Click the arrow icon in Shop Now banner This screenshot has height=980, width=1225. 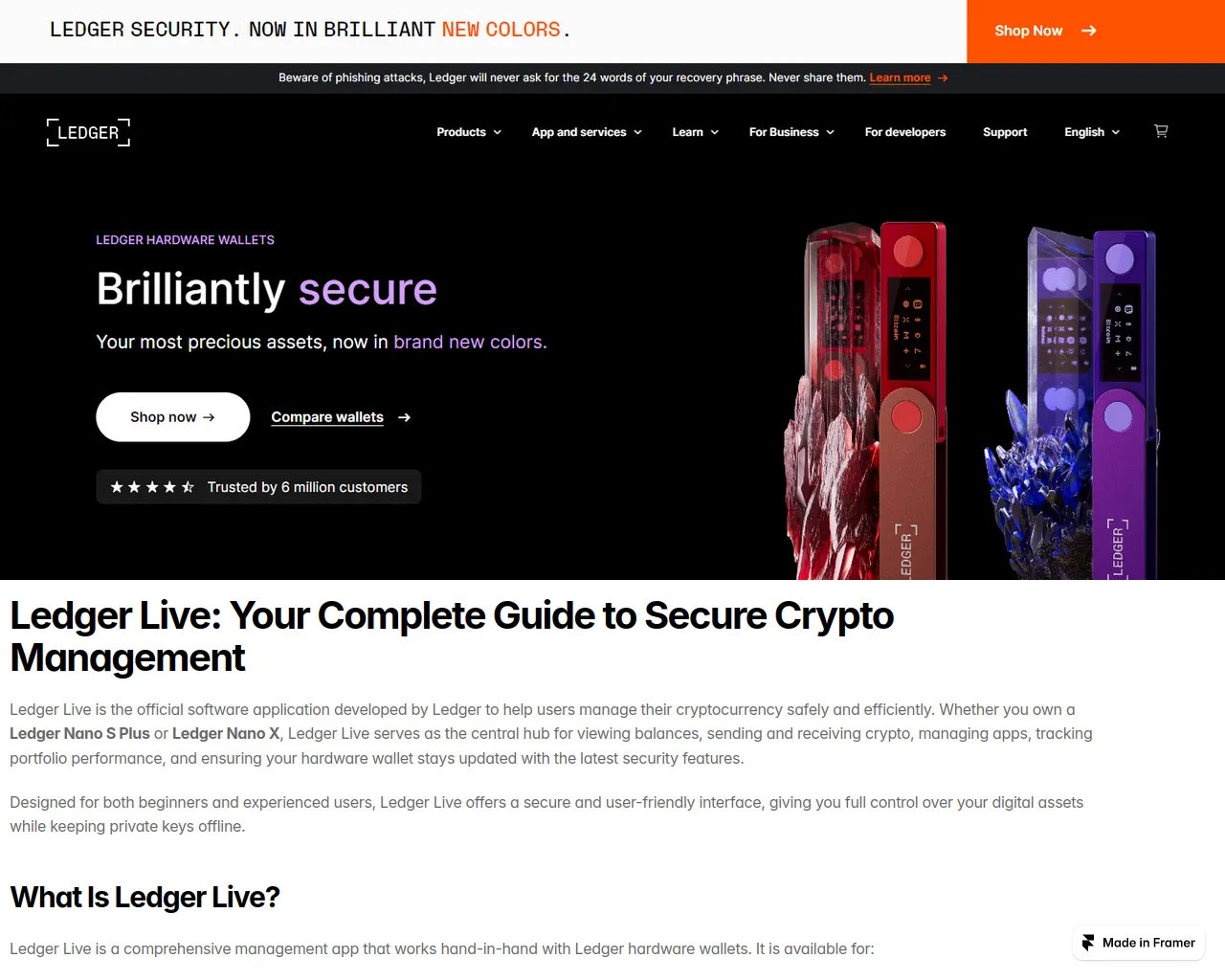[x=1089, y=31]
